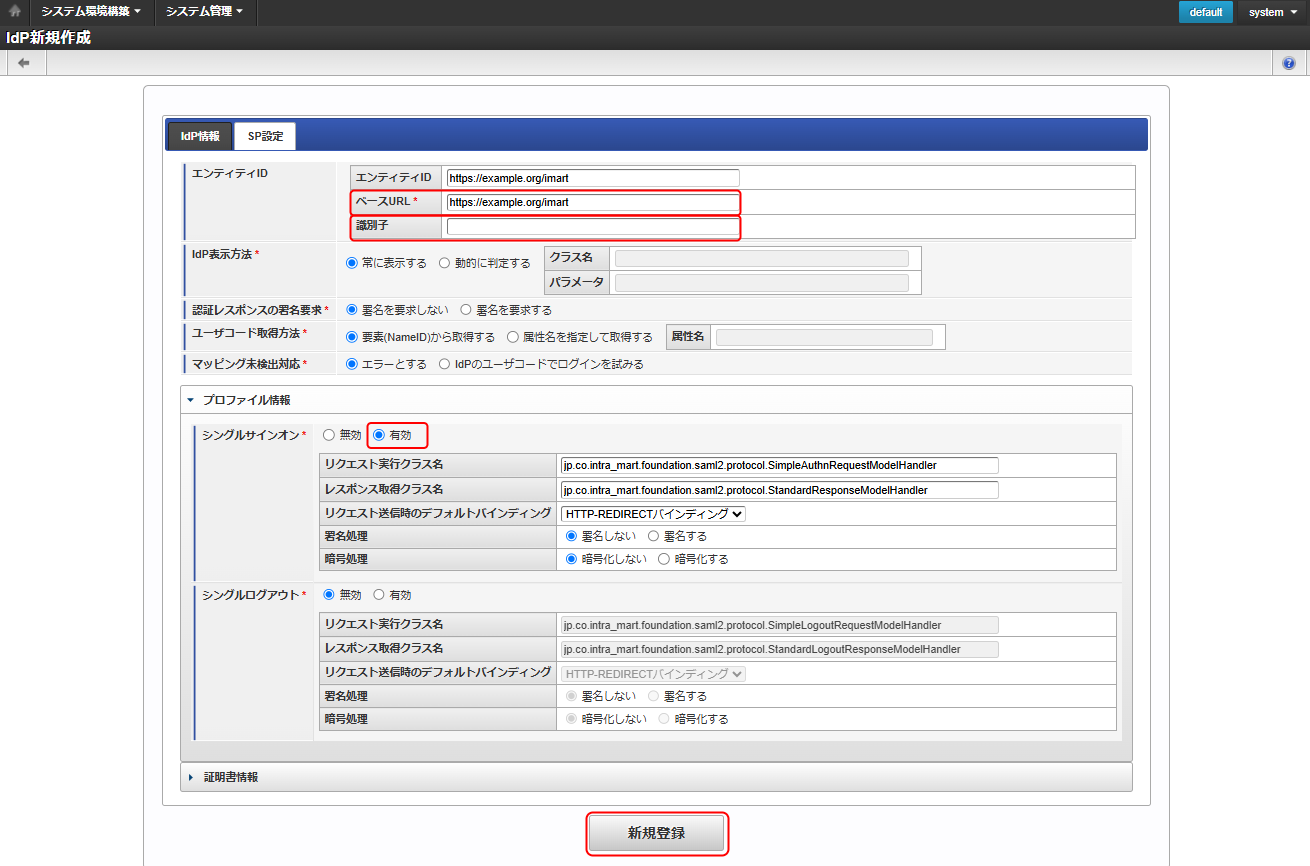1310x866 pixels.
Task: Click the 識別子 input field
Action: pos(591,227)
